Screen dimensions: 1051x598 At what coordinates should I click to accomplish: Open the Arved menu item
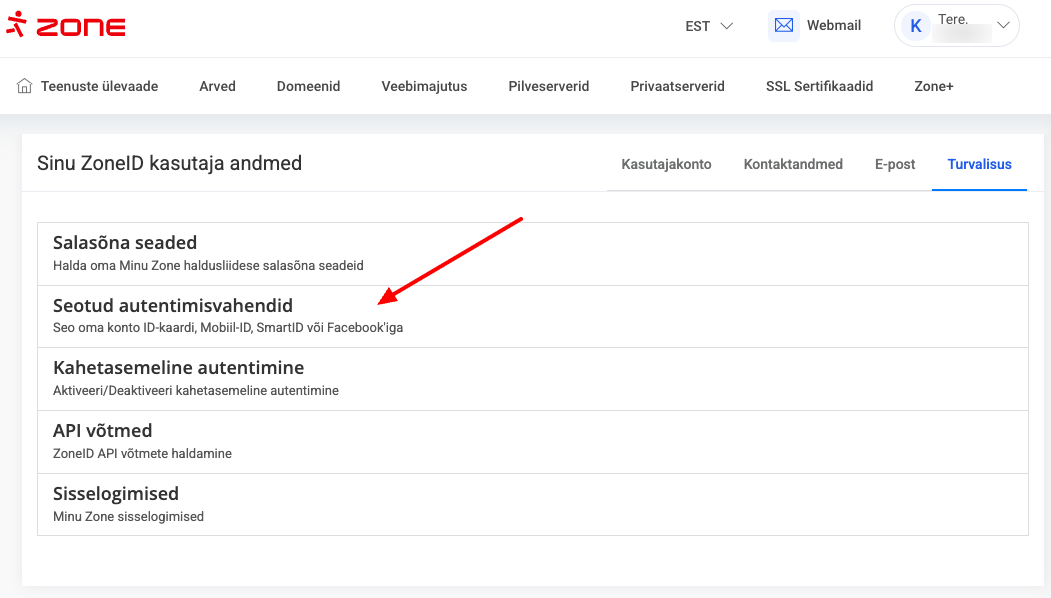click(x=217, y=86)
